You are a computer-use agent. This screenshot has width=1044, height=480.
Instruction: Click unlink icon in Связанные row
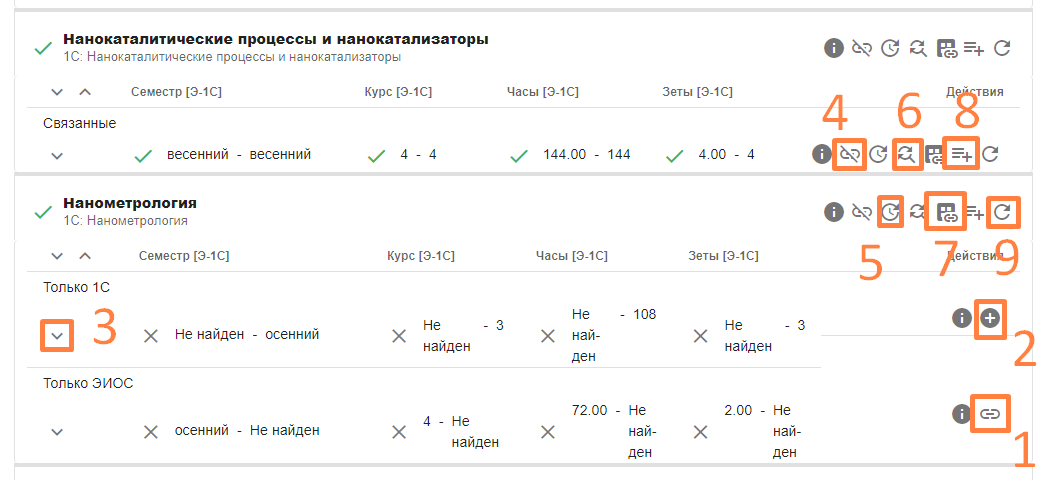point(850,154)
